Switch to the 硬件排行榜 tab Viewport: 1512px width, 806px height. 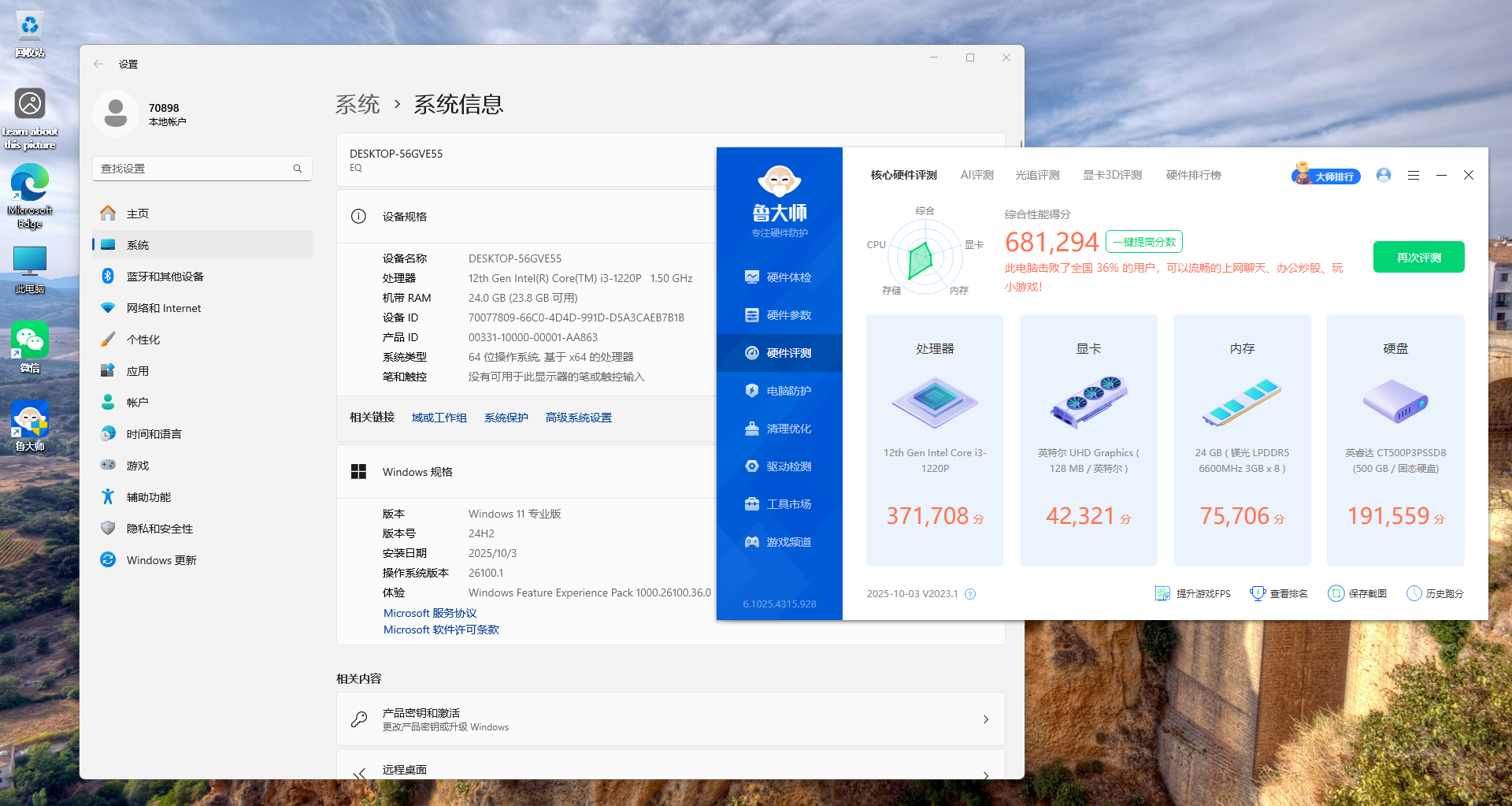[x=1194, y=175]
